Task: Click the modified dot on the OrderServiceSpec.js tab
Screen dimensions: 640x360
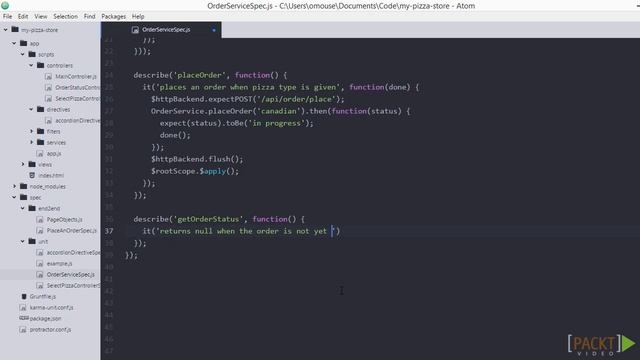Action: (214, 30)
